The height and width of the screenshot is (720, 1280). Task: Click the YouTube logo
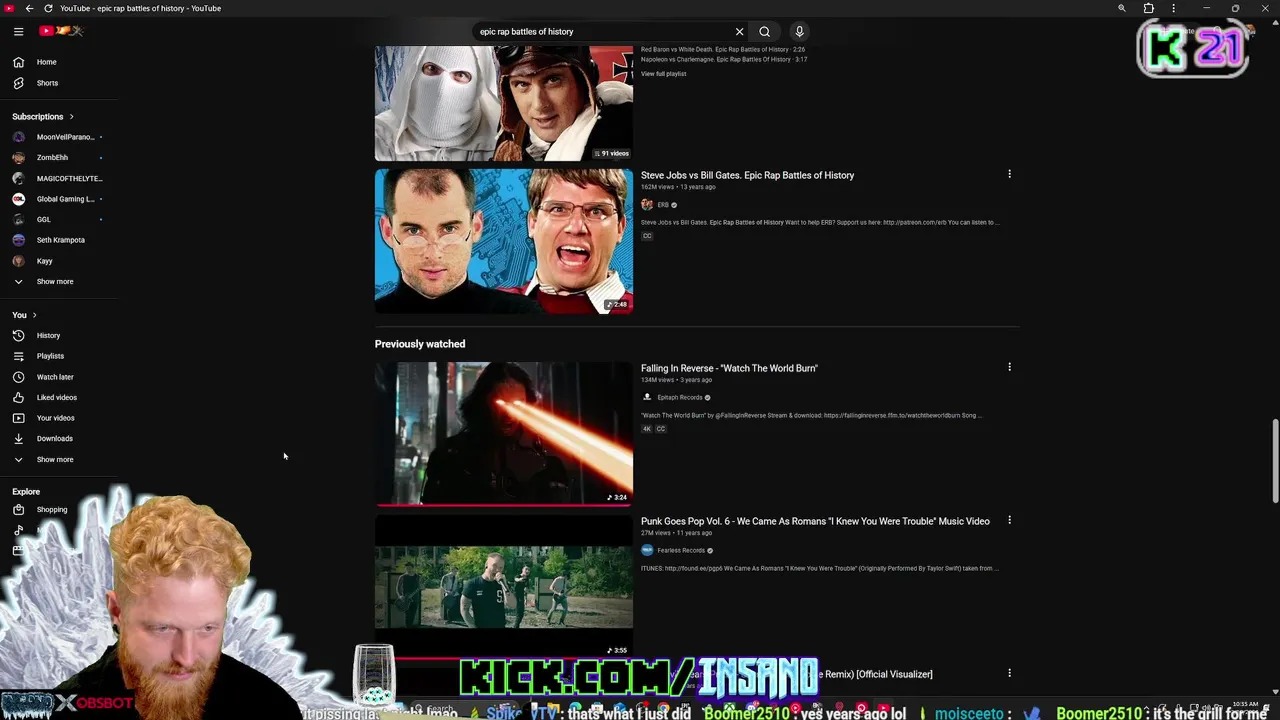pos(61,31)
